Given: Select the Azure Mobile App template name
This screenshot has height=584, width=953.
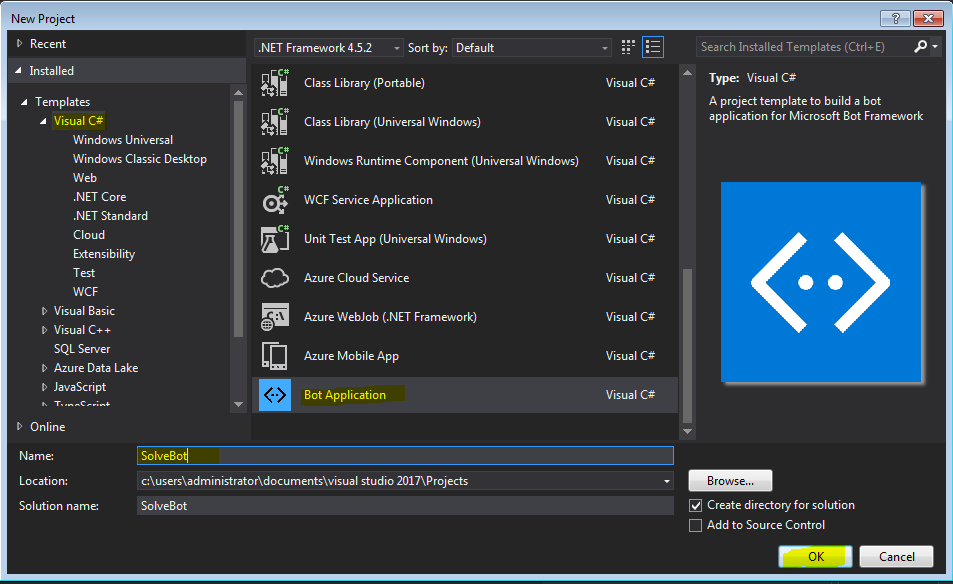Looking at the screenshot, I should [351, 356].
